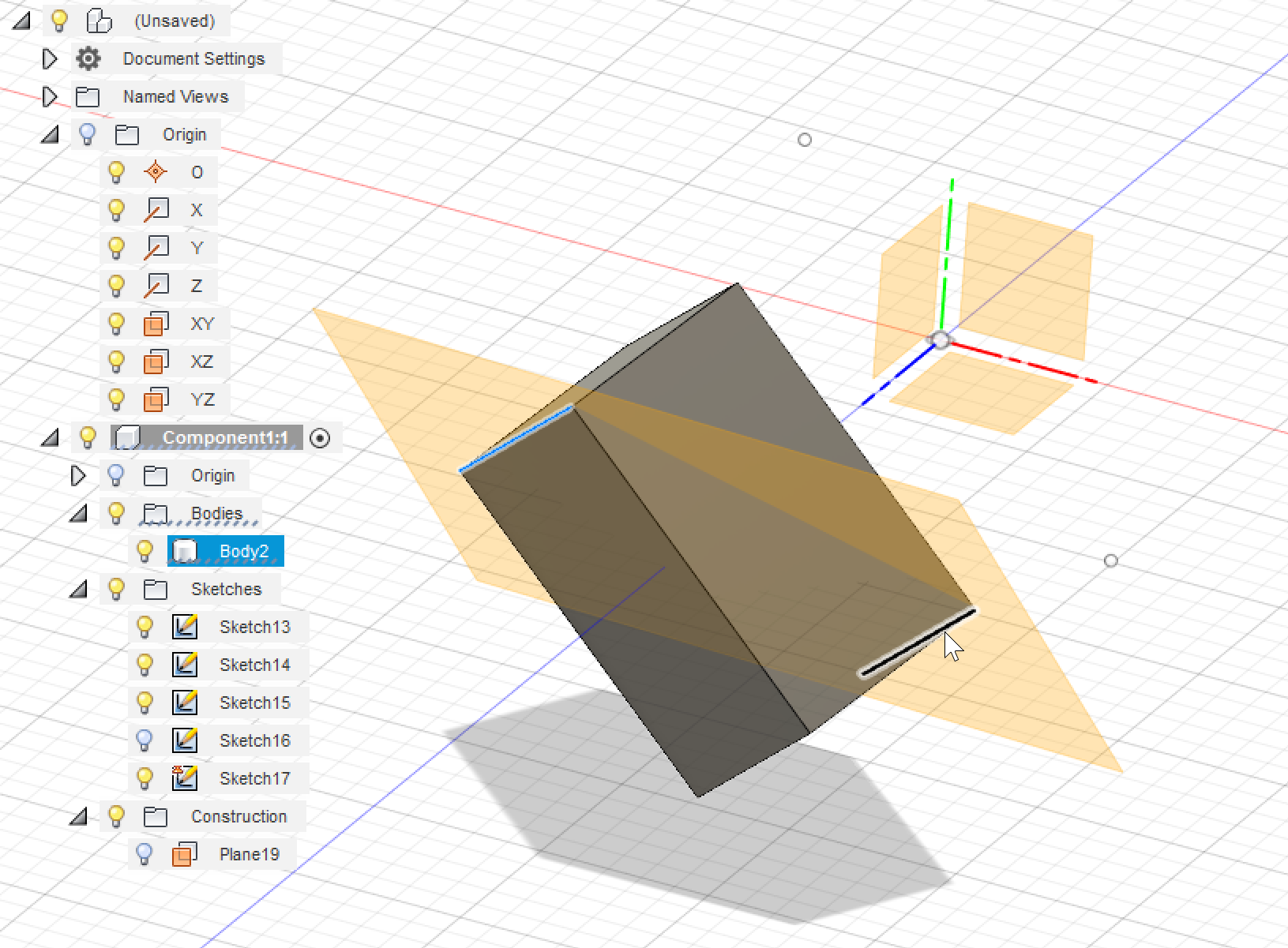Select Sketch14 in the browser tree
The height and width of the screenshot is (948, 1288).
[x=254, y=665]
